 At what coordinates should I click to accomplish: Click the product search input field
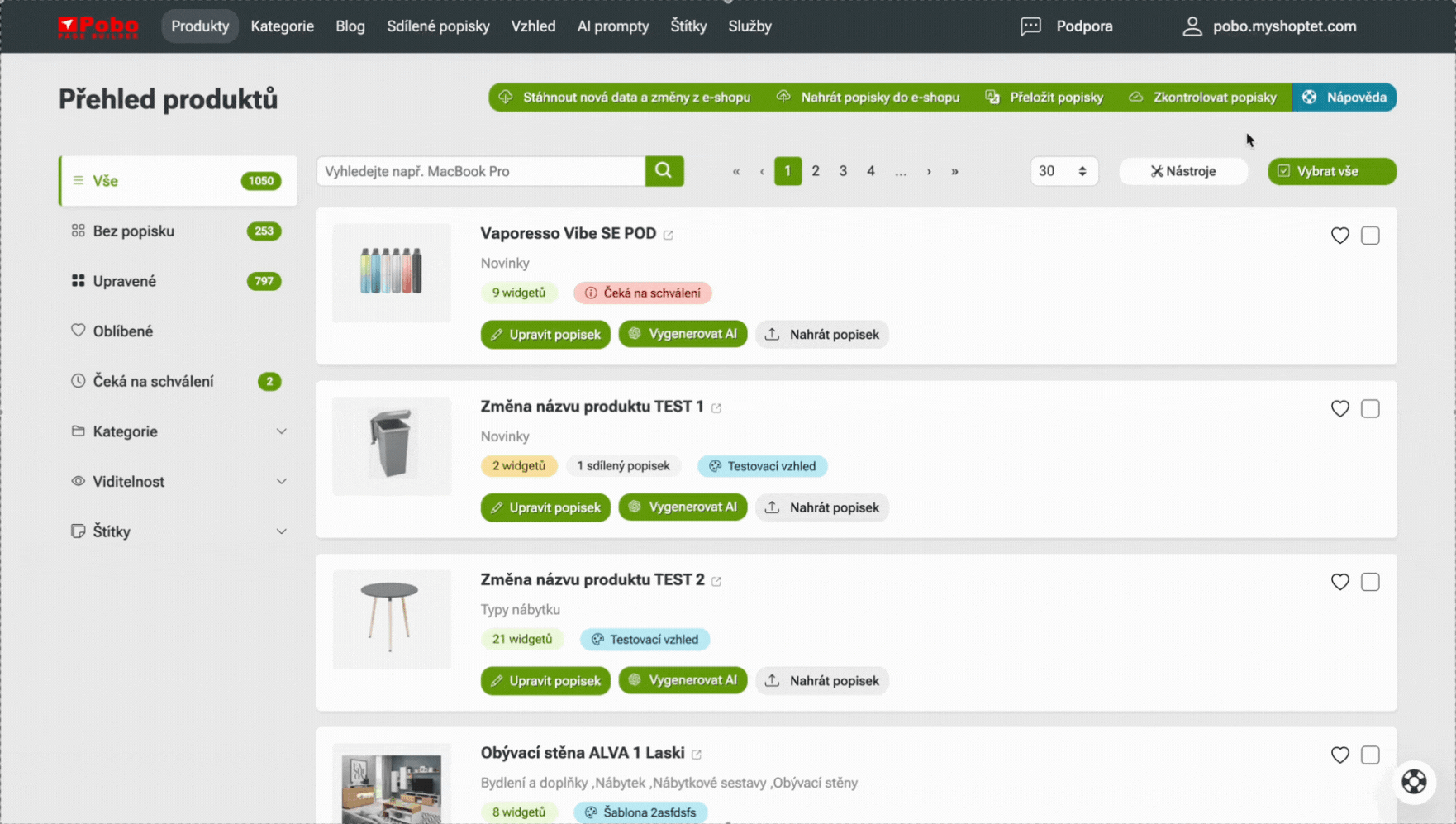point(479,171)
